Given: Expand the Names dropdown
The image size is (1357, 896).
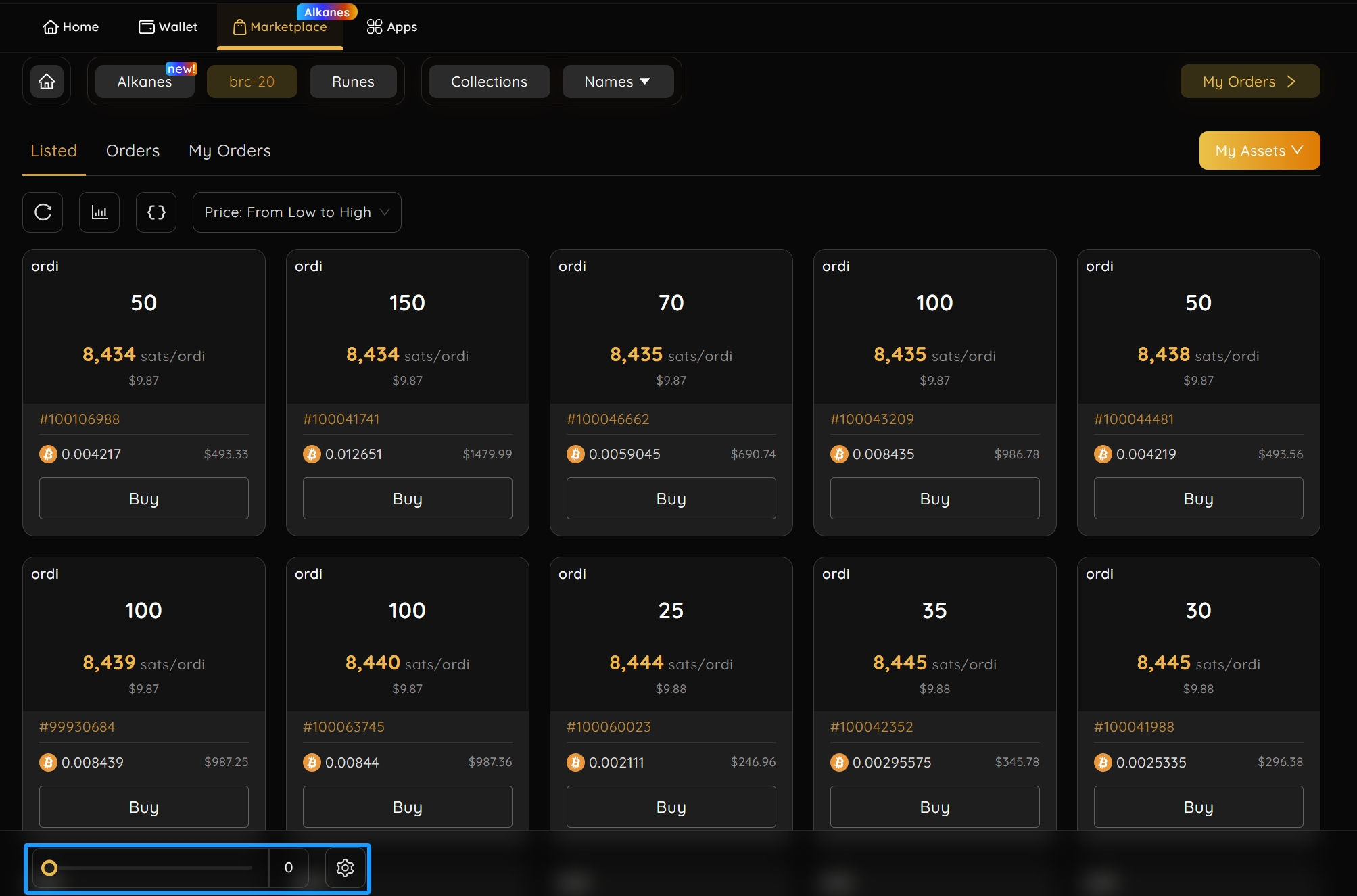Looking at the screenshot, I should click(x=617, y=82).
